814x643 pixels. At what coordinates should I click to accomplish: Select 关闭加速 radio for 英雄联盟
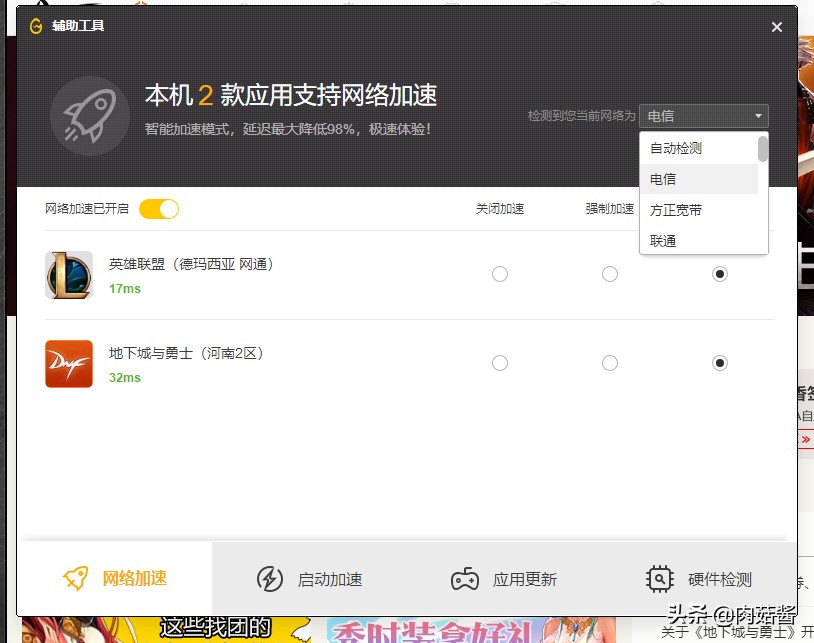pos(500,274)
